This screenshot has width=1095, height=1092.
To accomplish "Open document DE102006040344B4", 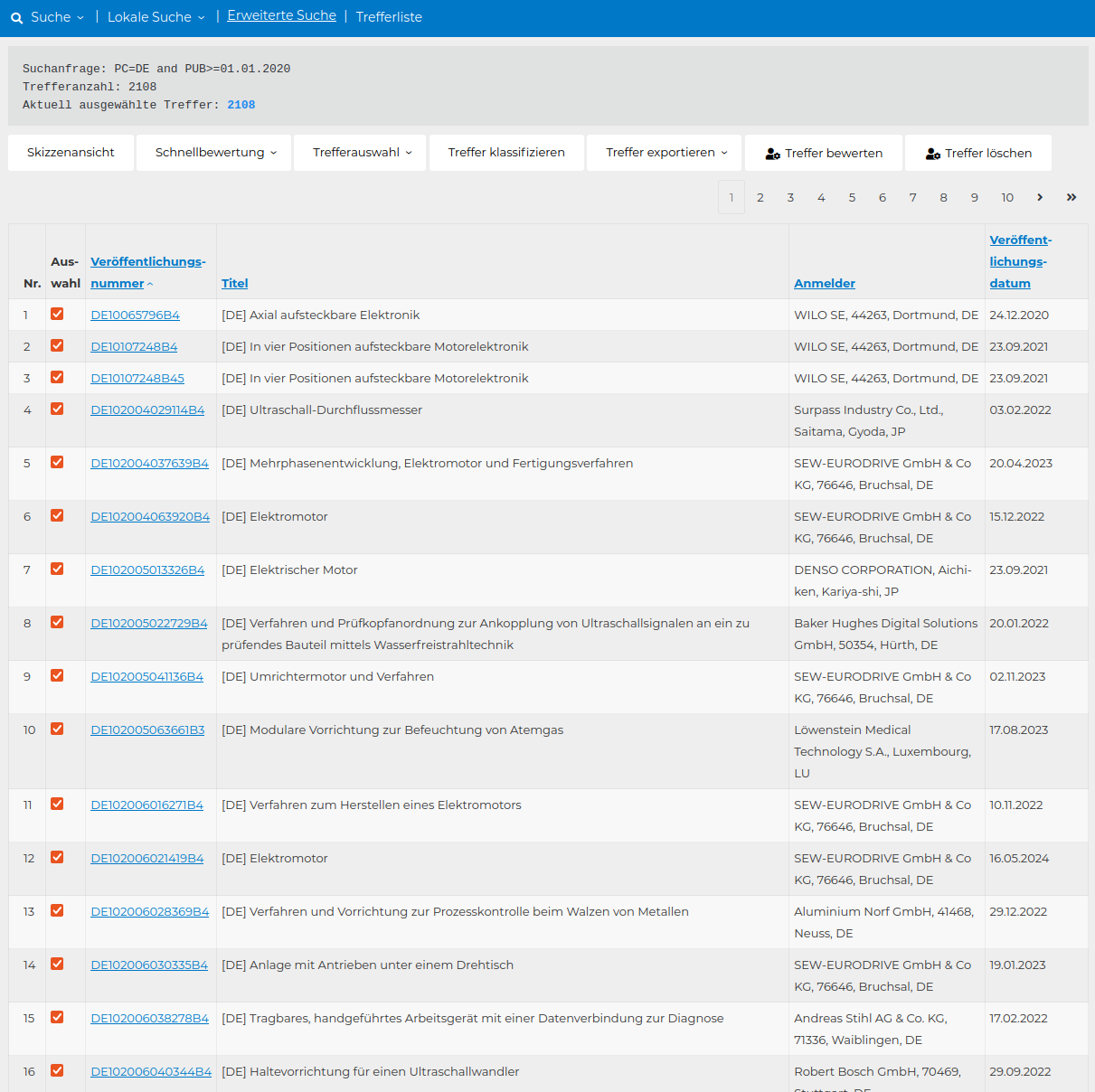I will (151, 1071).
